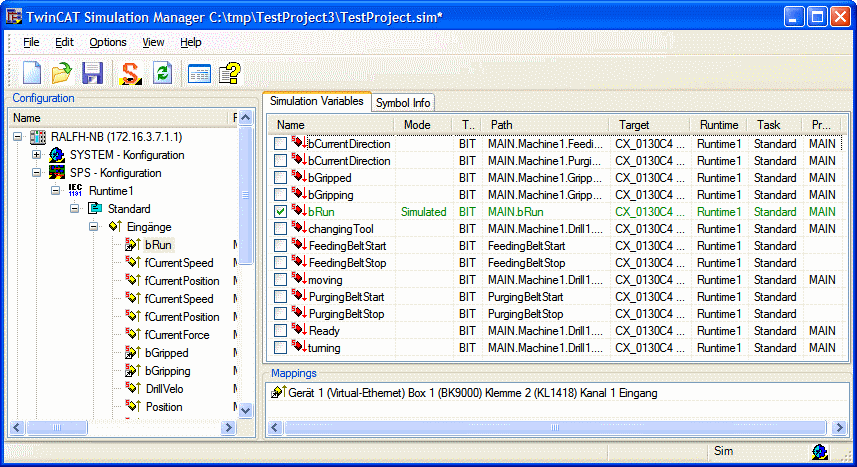
Task: Click the configuration tree scroll down arrow
Action: (x=245, y=410)
